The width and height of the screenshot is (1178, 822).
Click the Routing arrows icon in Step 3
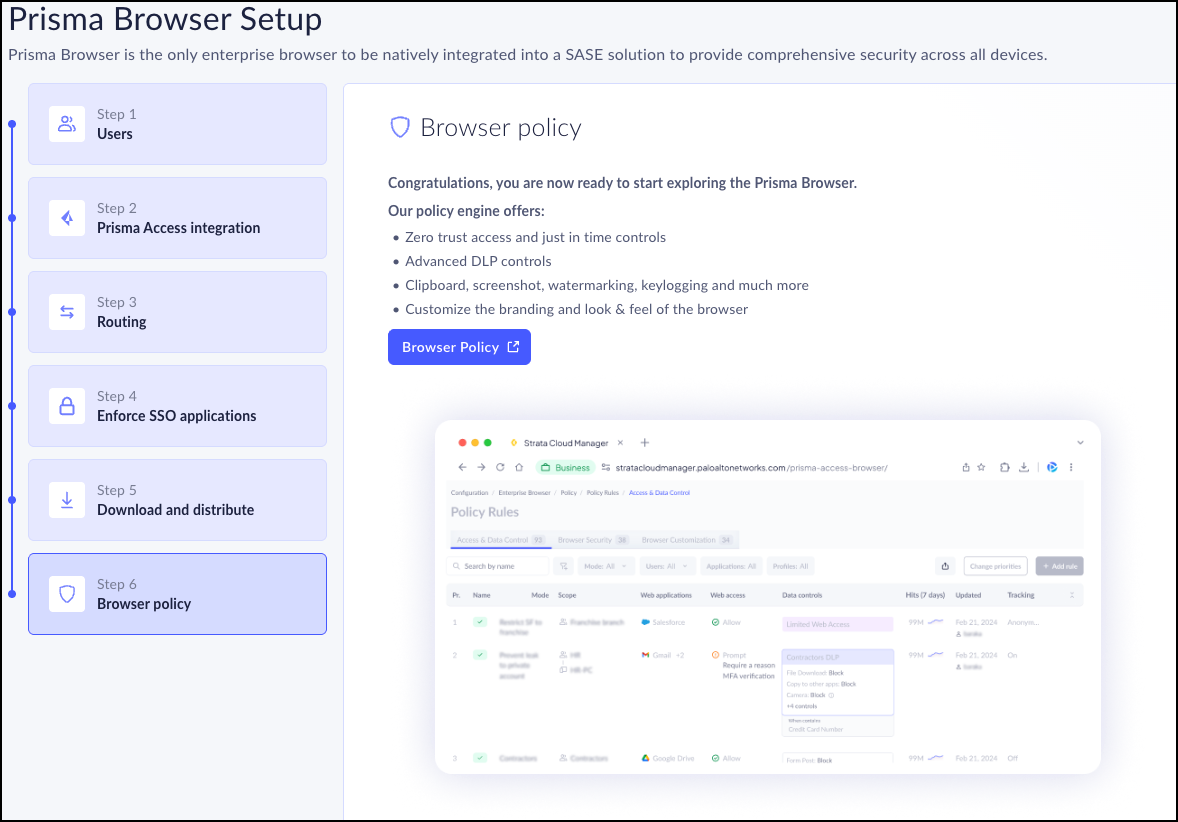(67, 312)
